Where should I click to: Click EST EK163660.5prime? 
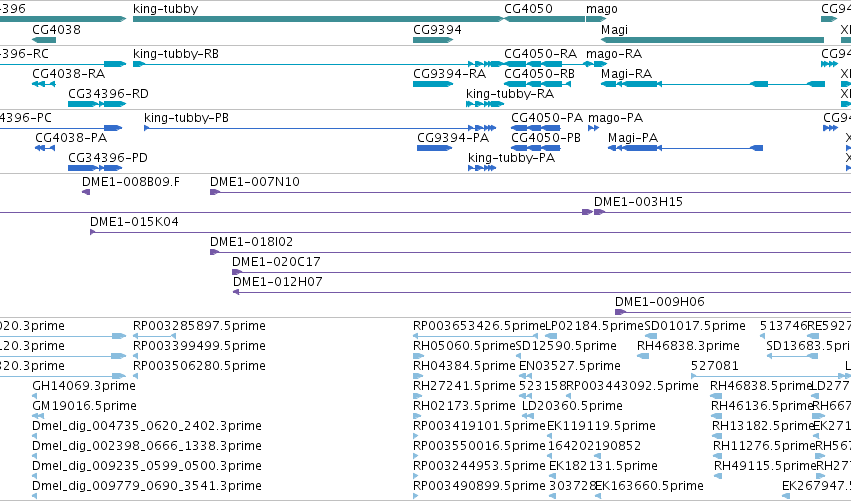(599, 496)
